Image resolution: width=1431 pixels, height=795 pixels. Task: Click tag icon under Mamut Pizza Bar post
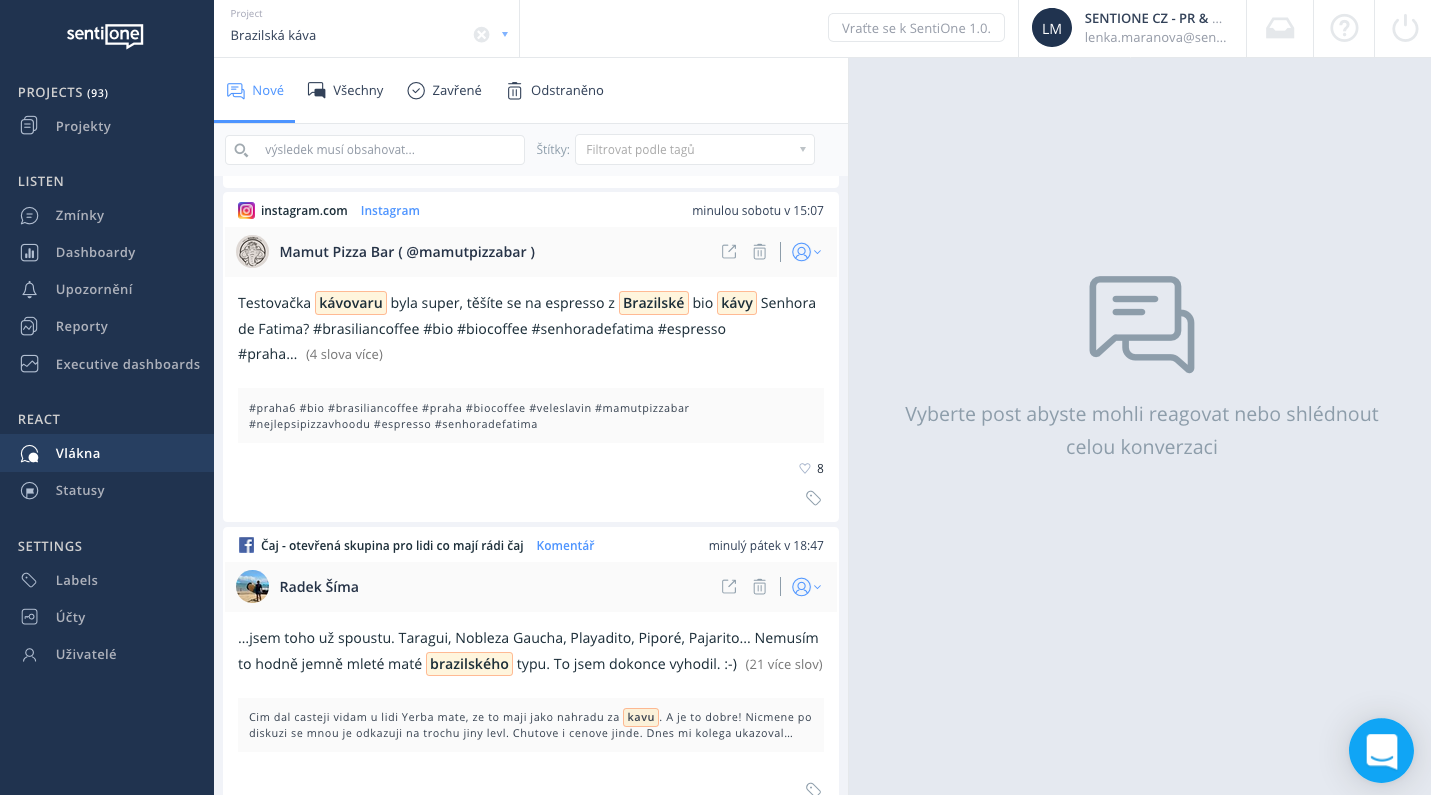813,498
